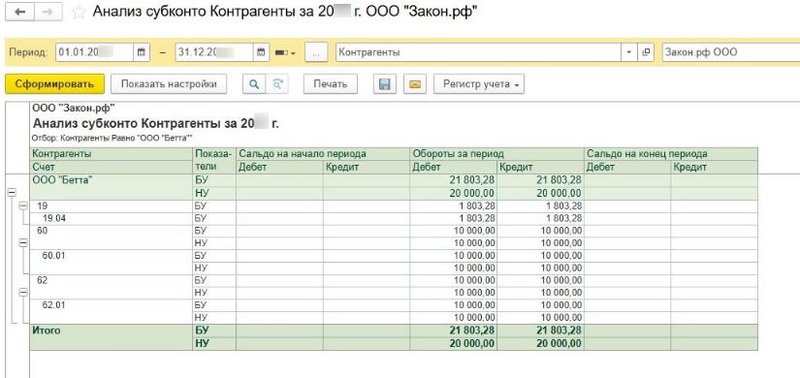Click the Печать button
The width and height of the screenshot is (800, 378).
pyautogui.click(x=330, y=84)
